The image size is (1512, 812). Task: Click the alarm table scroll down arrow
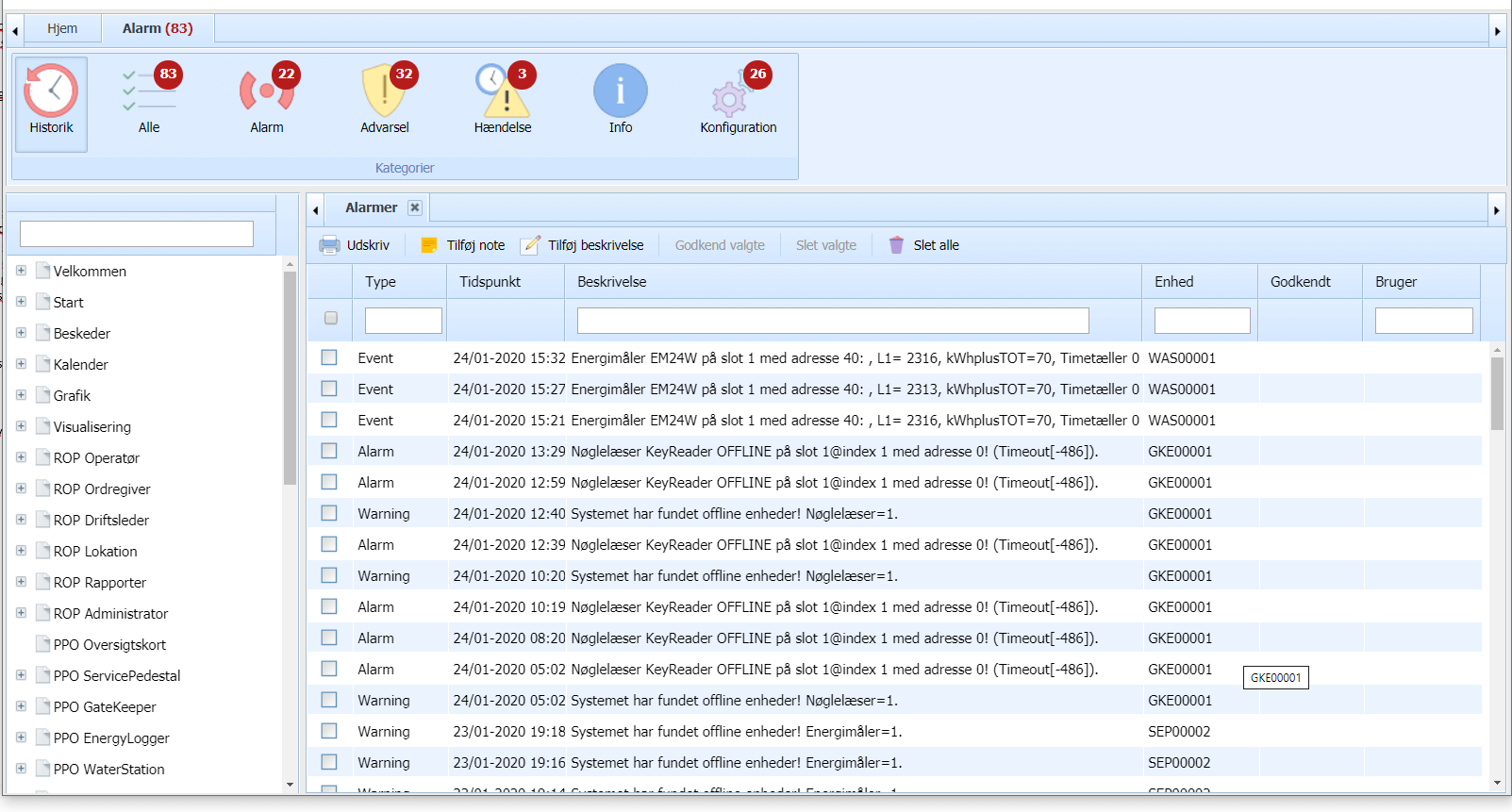pyautogui.click(x=1497, y=783)
